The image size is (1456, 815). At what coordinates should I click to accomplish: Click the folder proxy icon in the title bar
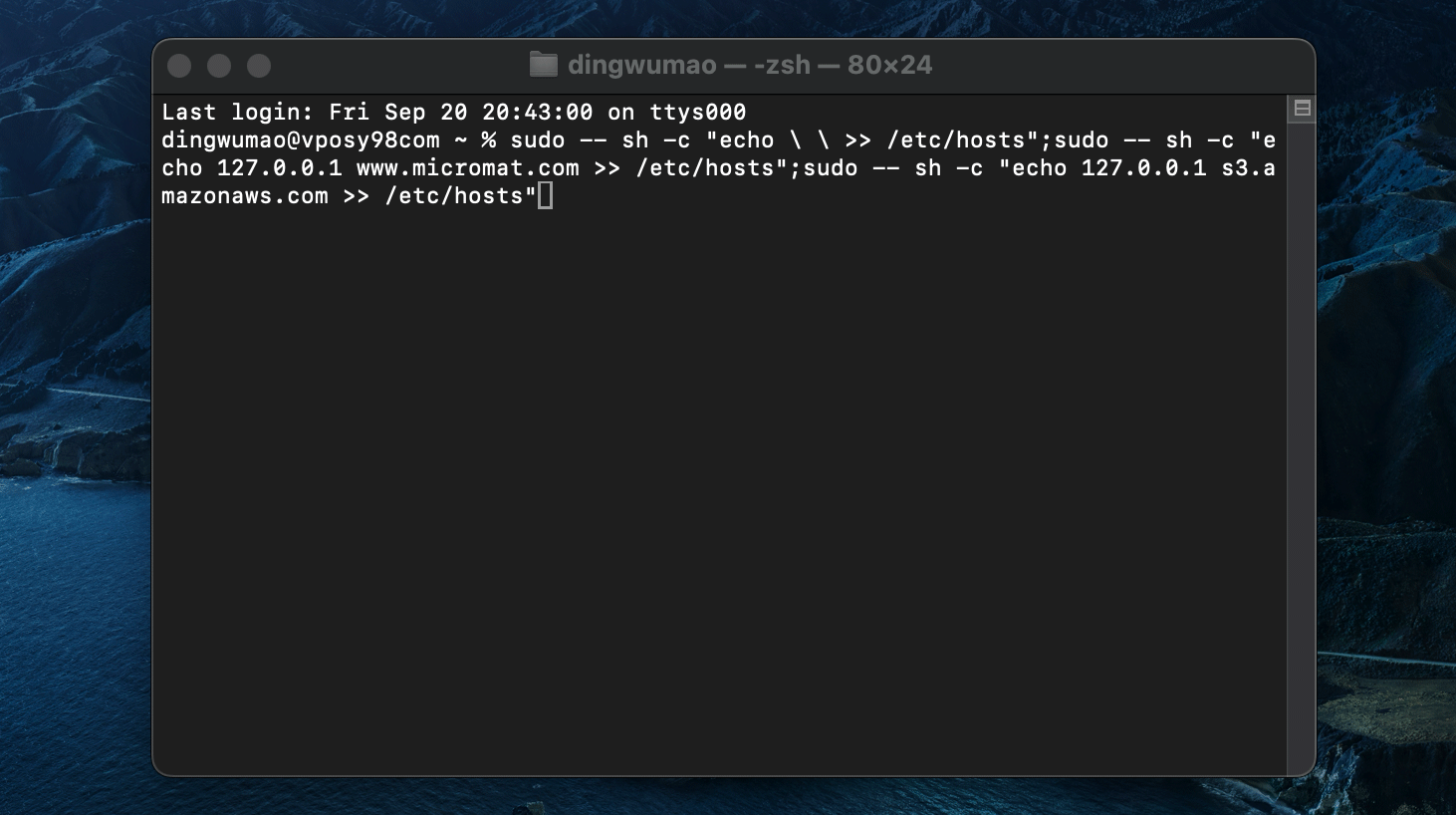(x=543, y=65)
